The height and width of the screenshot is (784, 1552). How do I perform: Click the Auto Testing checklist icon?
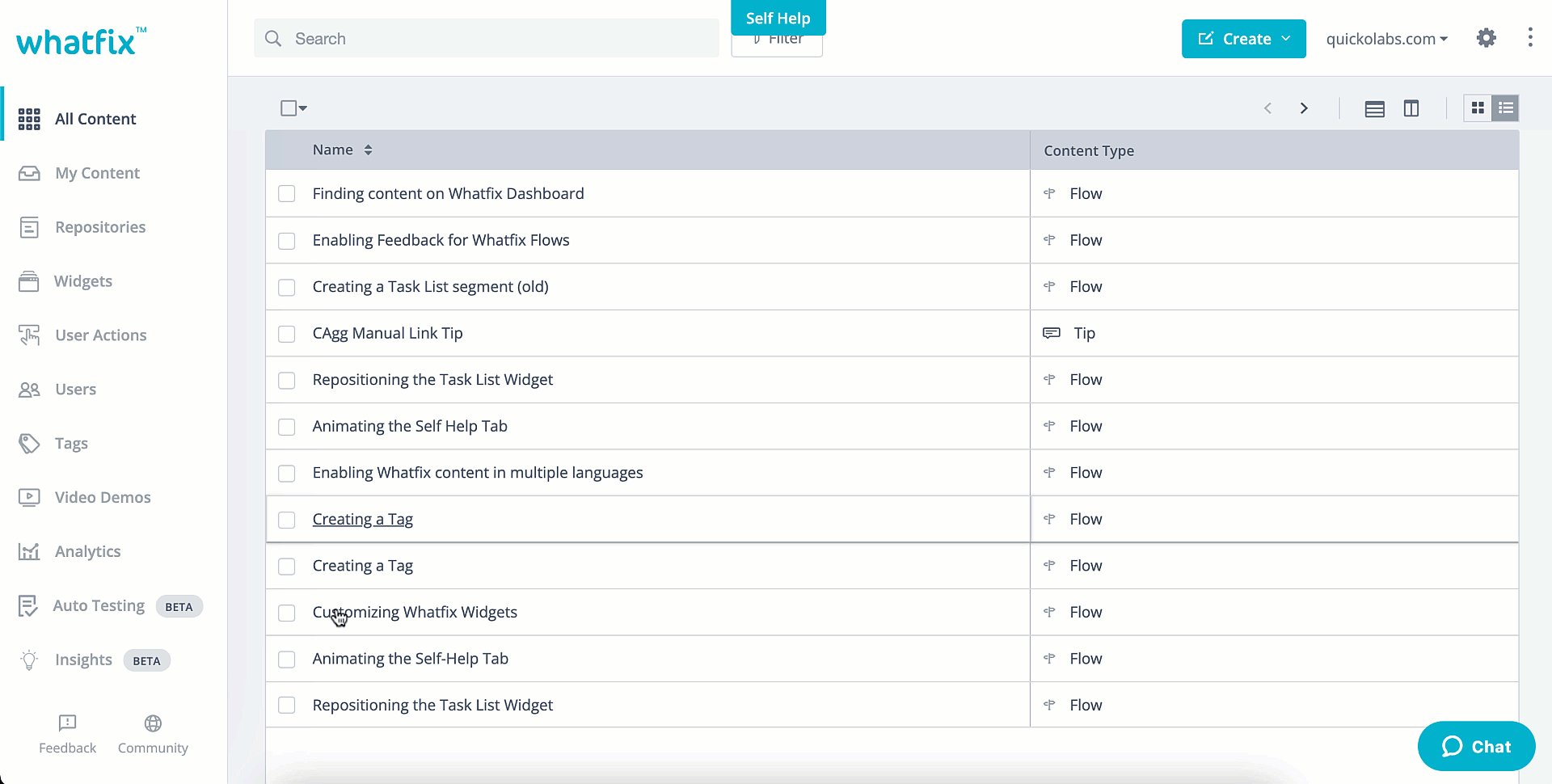[28, 605]
